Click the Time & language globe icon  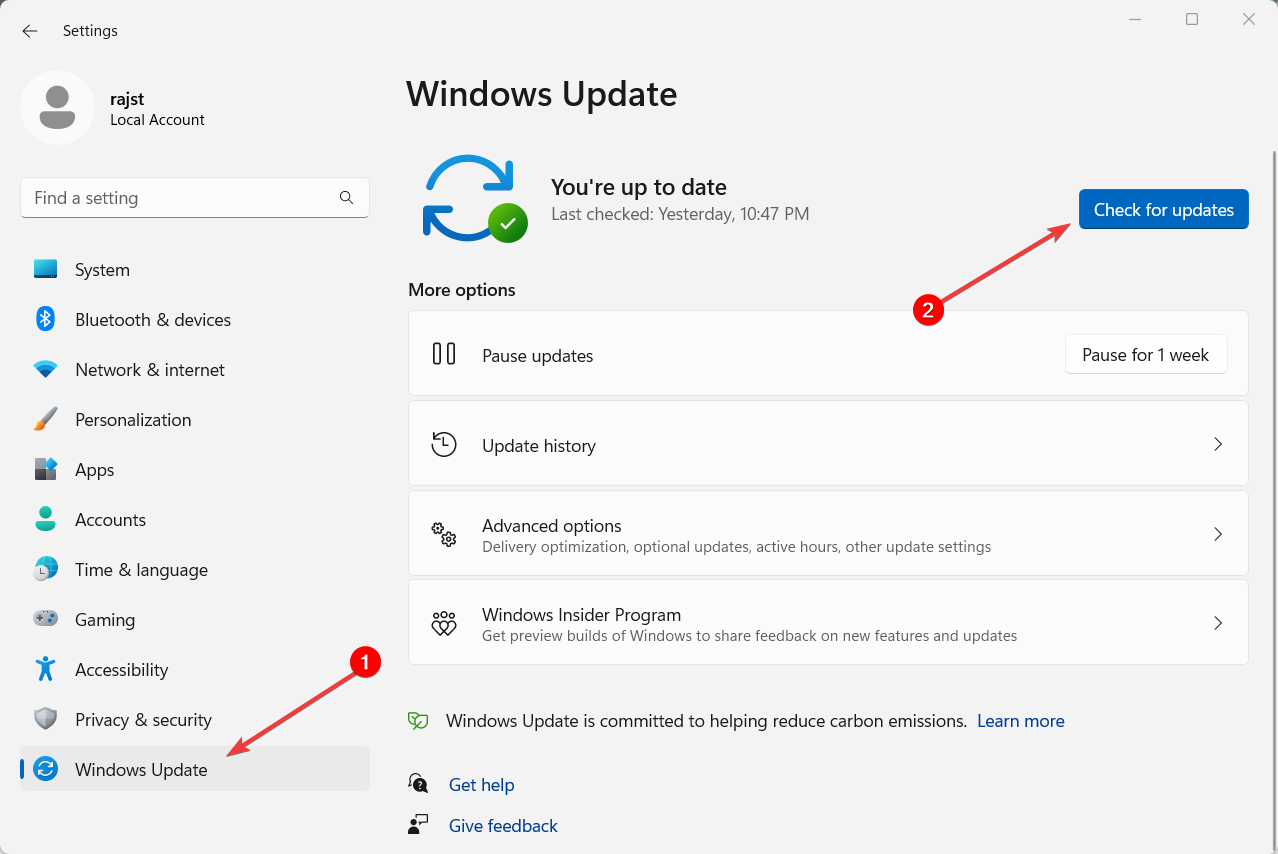point(45,569)
